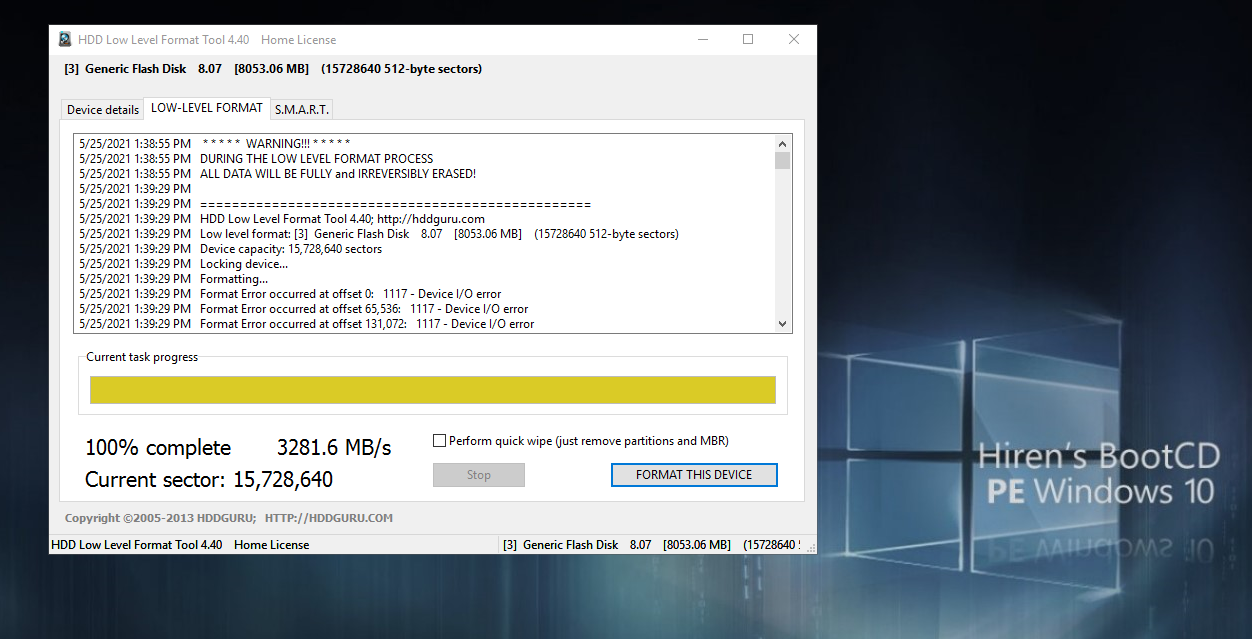Maximize the HDD Low Level Format window

click(x=748, y=40)
